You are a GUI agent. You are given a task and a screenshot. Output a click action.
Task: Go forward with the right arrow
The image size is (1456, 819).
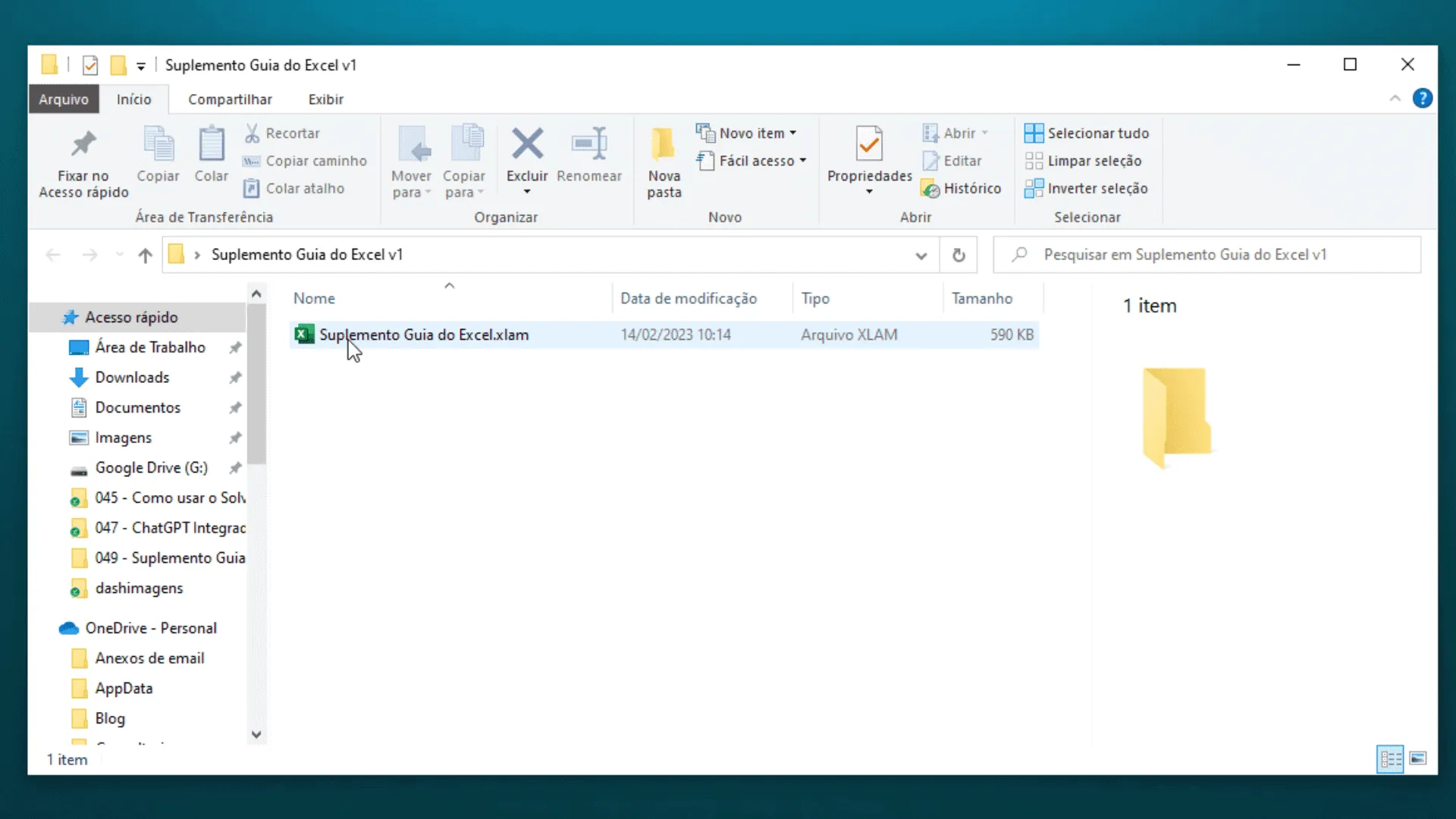point(89,255)
